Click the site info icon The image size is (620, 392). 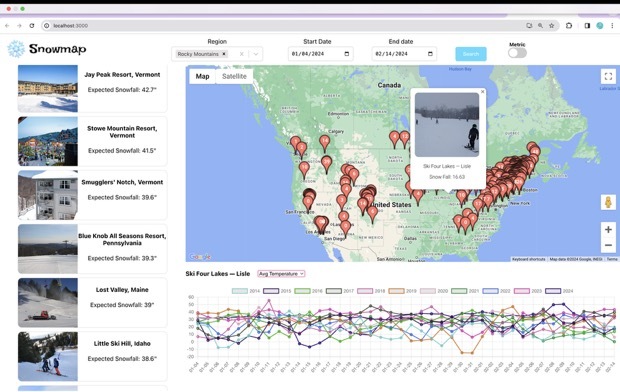click(47, 26)
